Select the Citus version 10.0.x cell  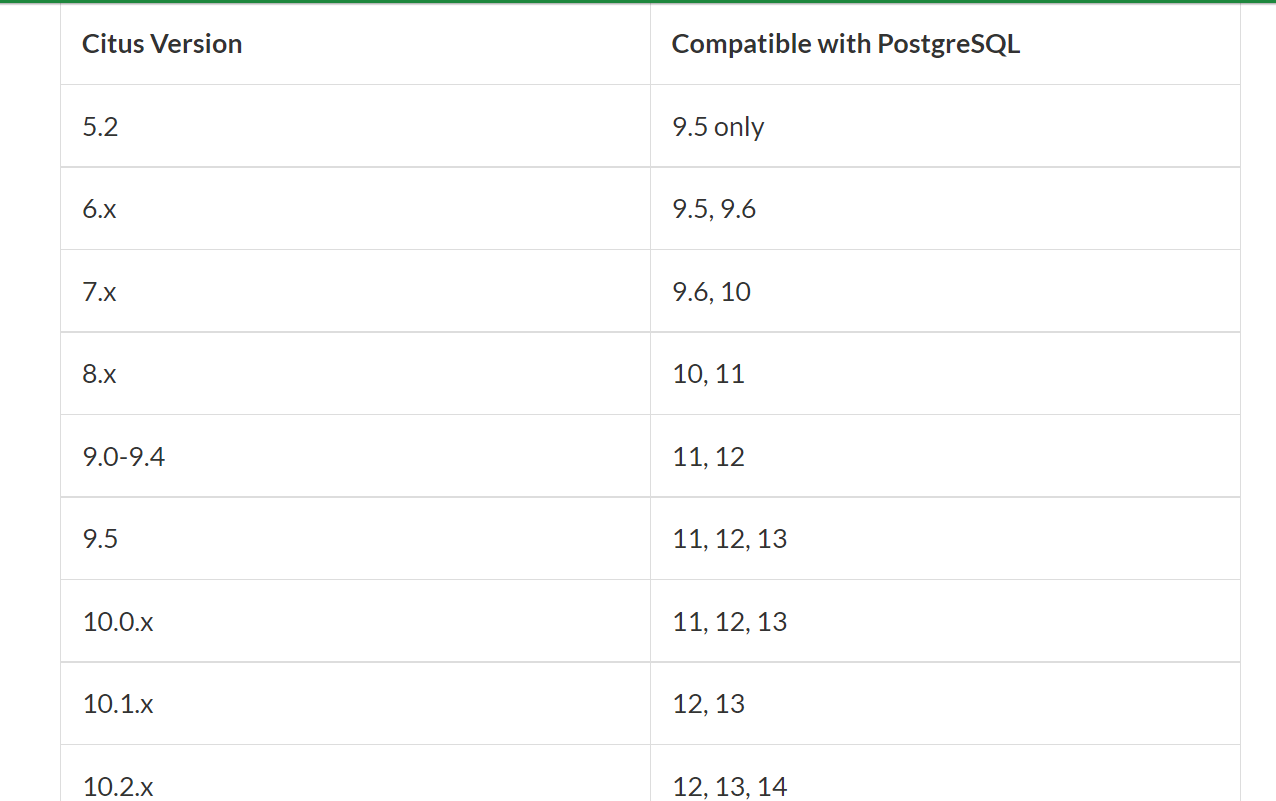click(118, 622)
